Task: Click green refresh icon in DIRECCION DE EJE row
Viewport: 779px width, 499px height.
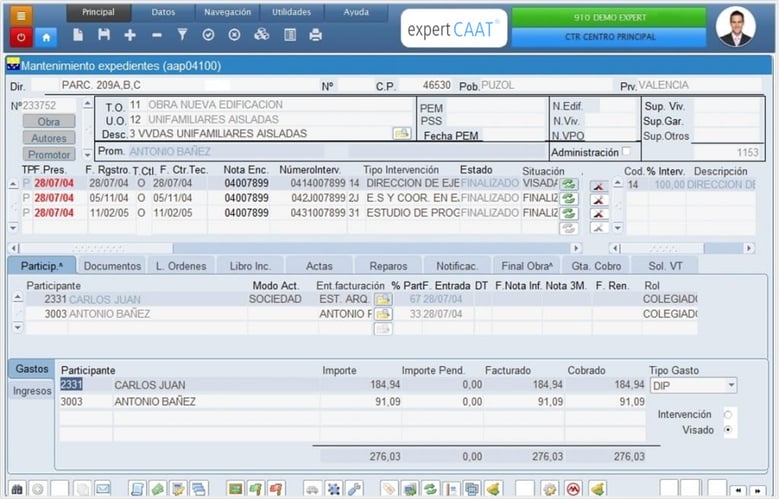Action: tap(568, 184)
